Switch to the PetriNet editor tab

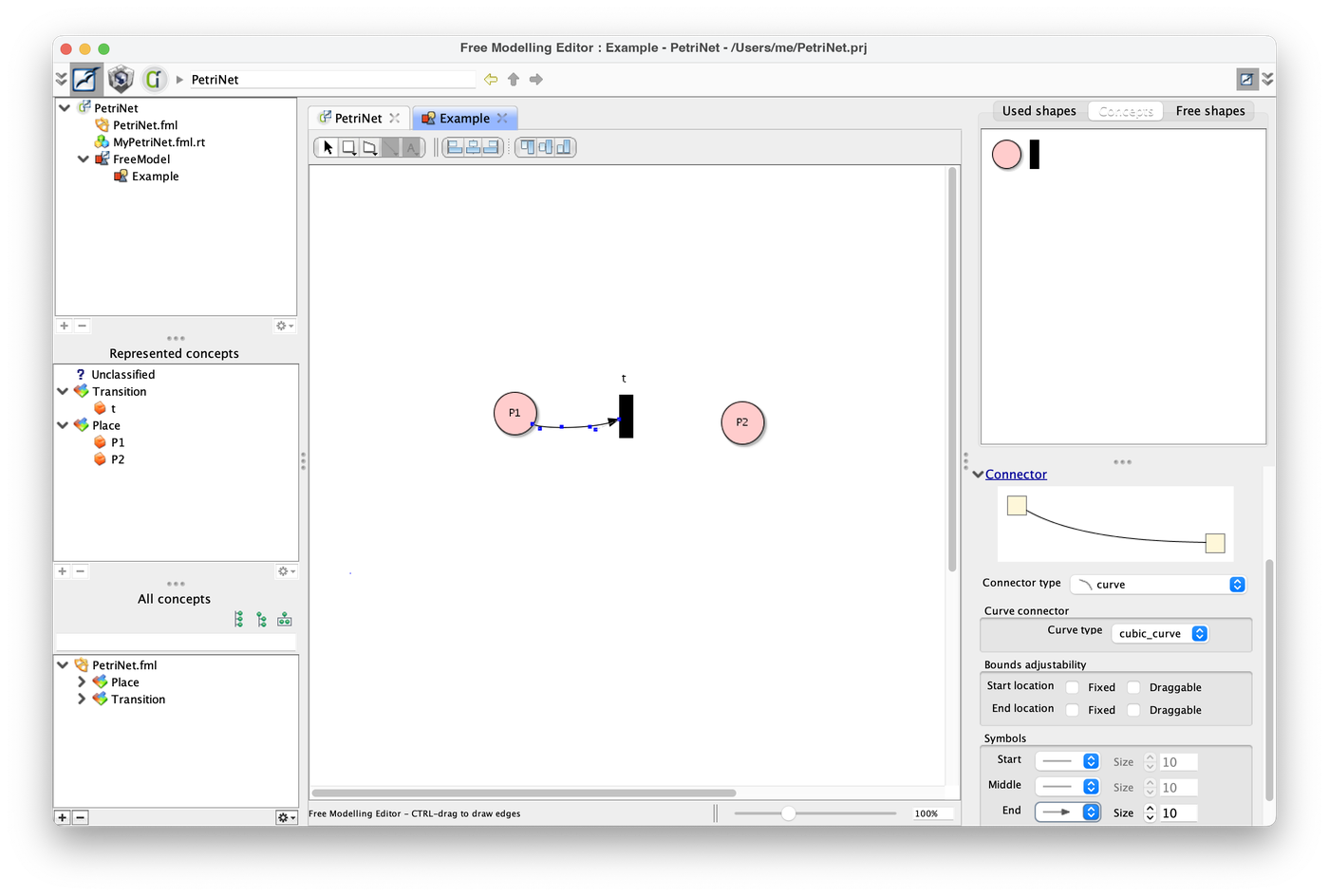click(x=359, y=118)
